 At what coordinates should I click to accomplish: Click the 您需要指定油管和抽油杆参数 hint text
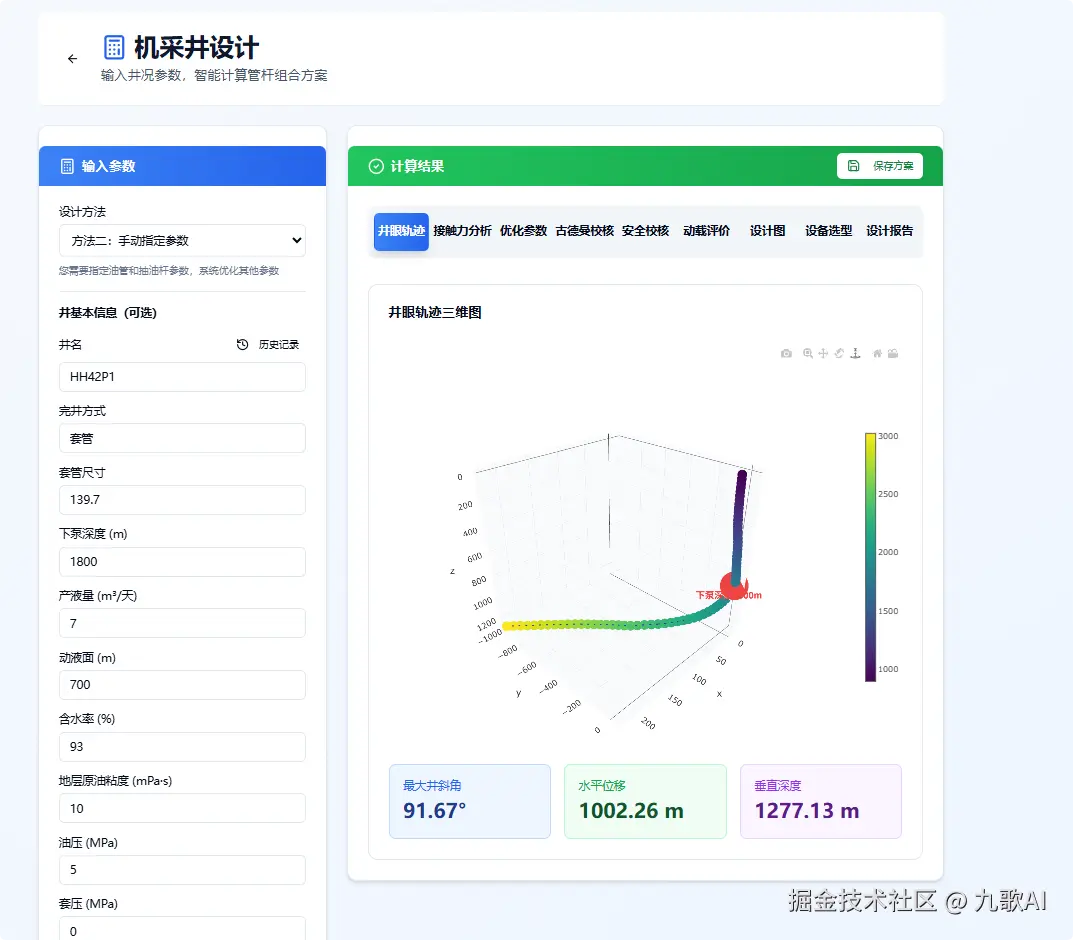(168, 271)
